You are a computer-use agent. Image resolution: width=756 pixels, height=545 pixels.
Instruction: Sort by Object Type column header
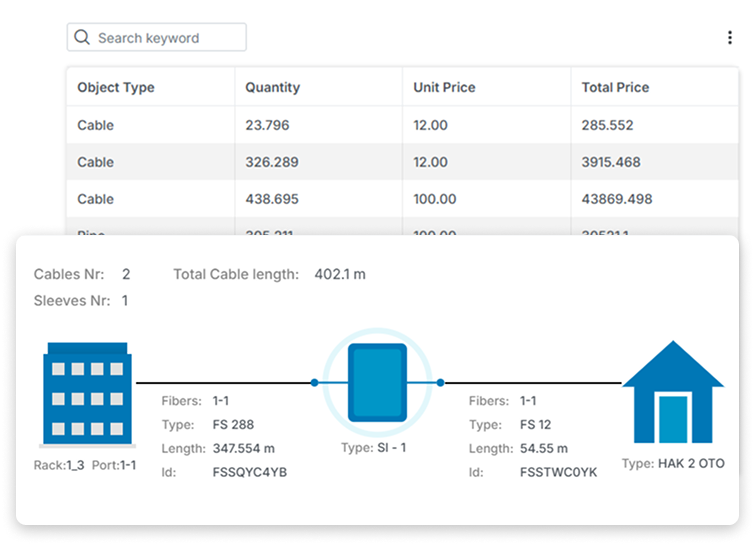coord(116,88)
